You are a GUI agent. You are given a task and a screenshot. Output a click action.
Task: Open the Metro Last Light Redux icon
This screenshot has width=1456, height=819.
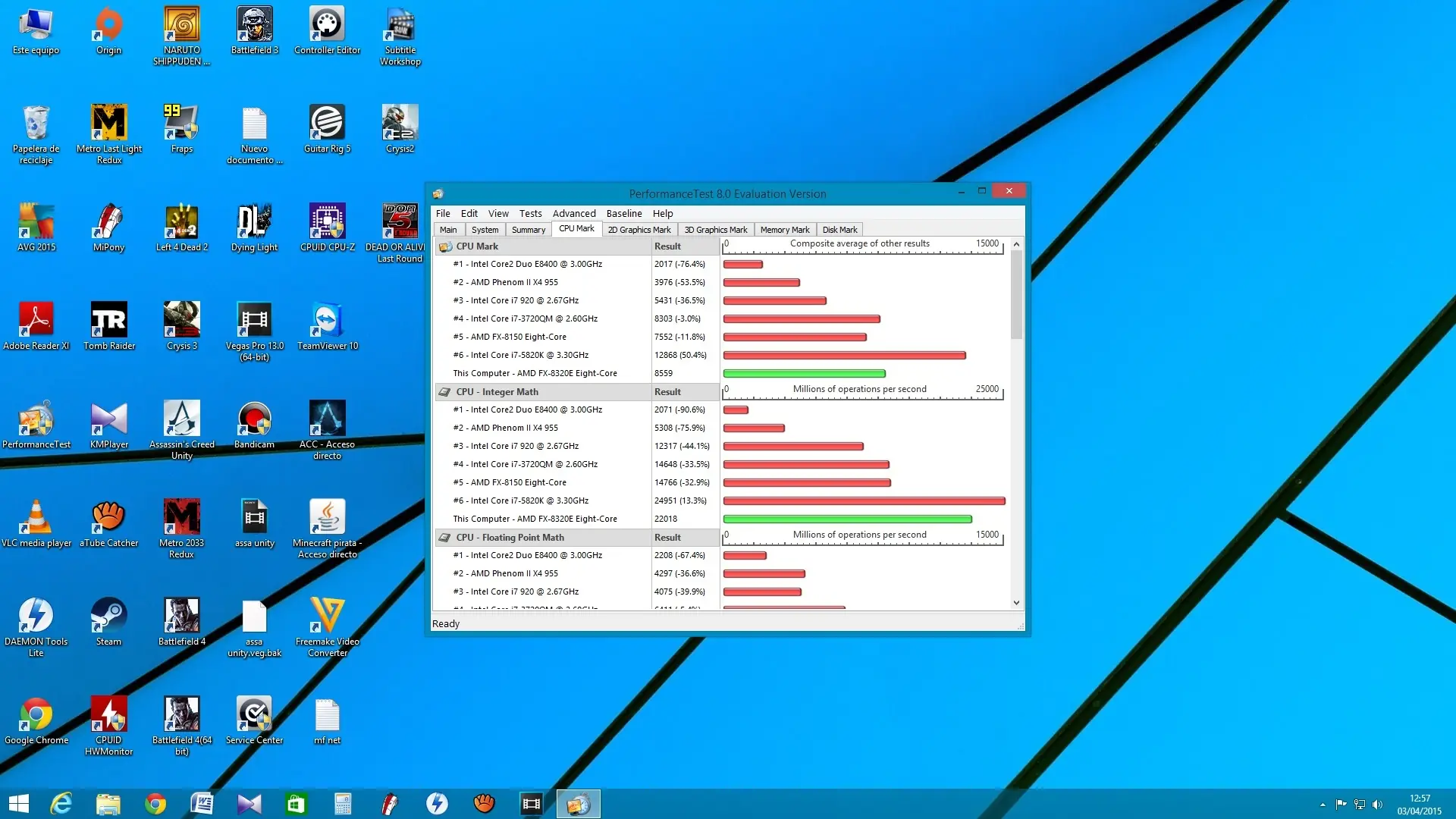pos(108,135)
